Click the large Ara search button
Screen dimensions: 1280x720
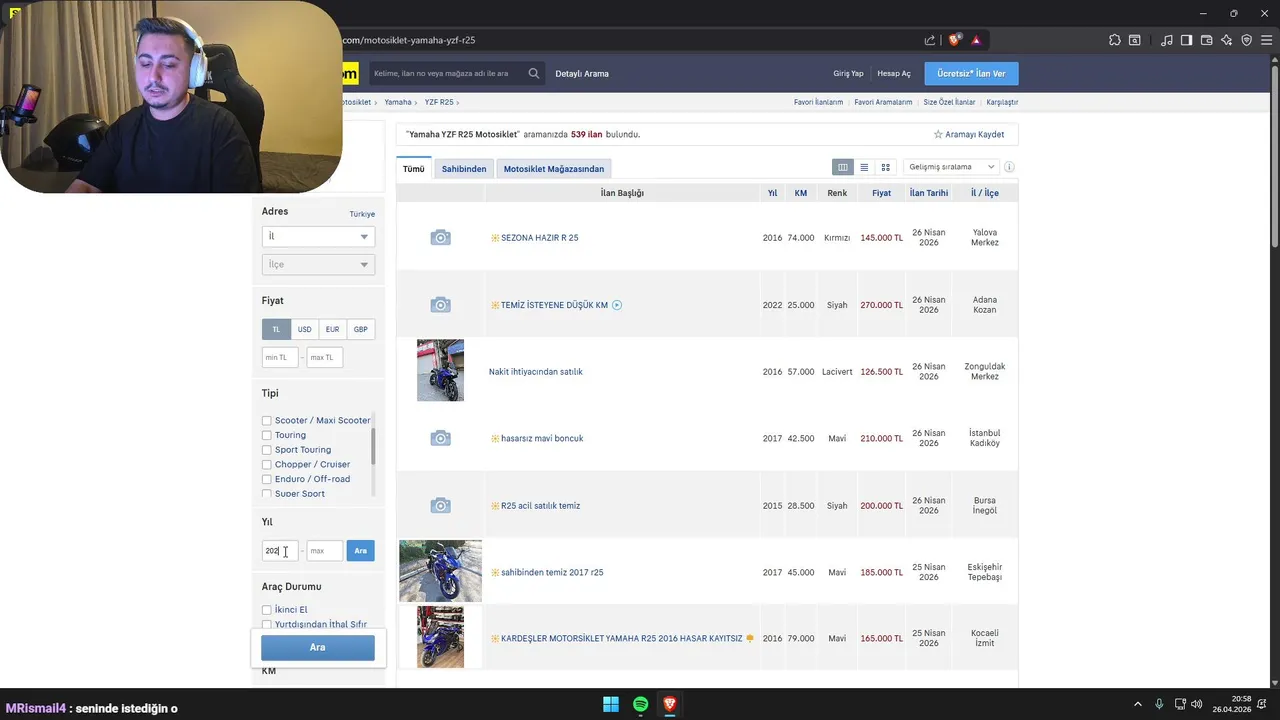318,648
